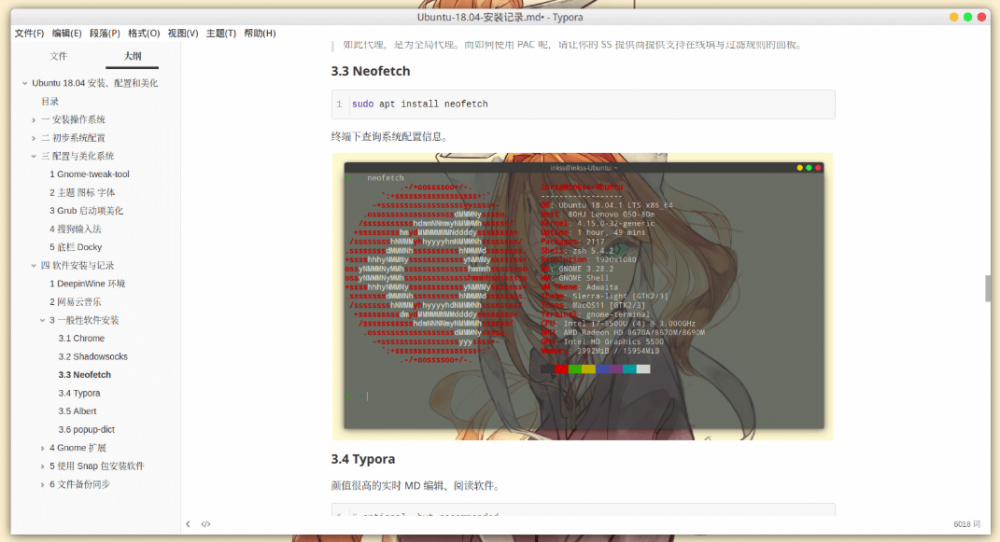
Task: Open the 编辑(E) menu
Action: click(x=67, y=33)
